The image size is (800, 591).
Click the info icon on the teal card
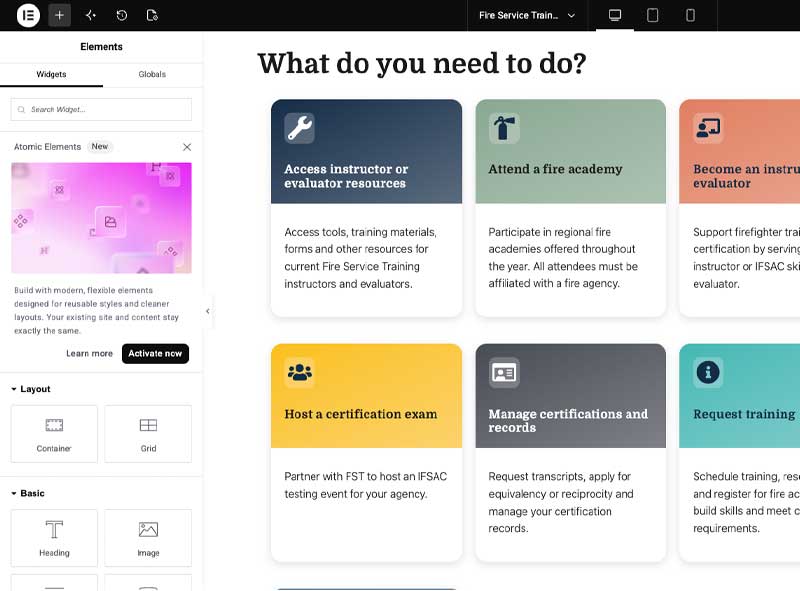click(708, 372)
